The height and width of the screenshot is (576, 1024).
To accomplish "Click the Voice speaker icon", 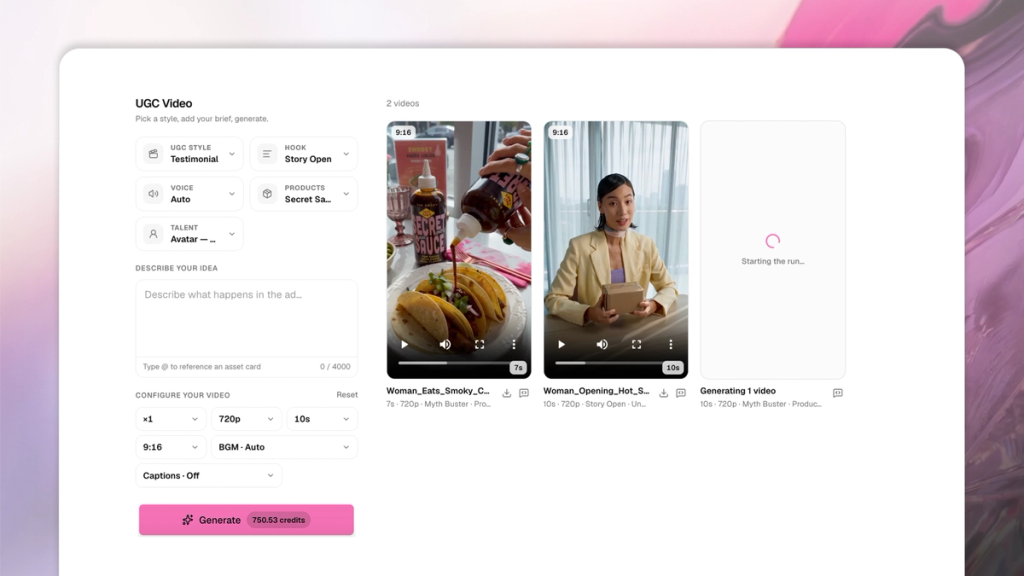I will point(153,194).
